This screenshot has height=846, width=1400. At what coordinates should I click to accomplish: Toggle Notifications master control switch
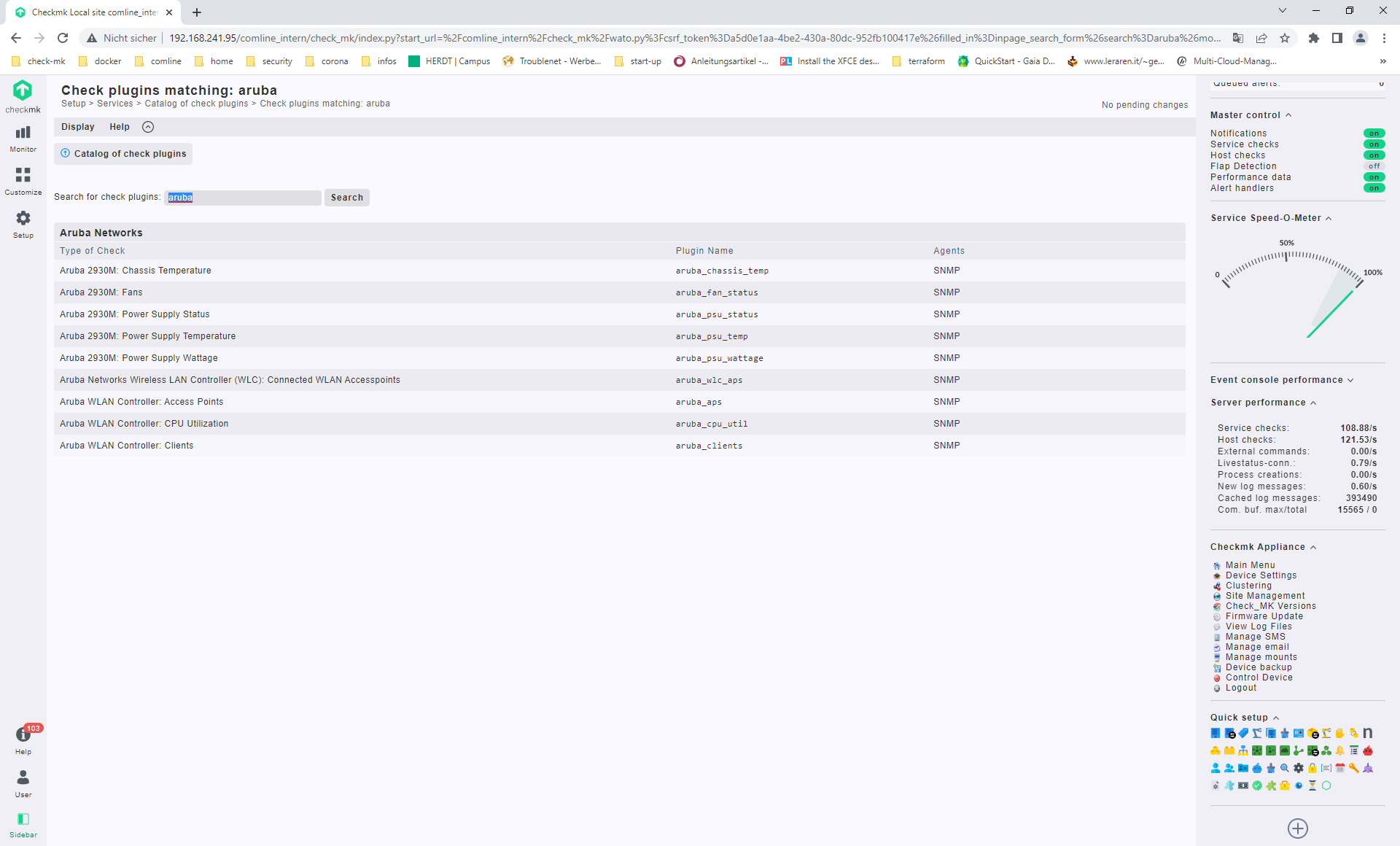click(x=1374, y=133)
